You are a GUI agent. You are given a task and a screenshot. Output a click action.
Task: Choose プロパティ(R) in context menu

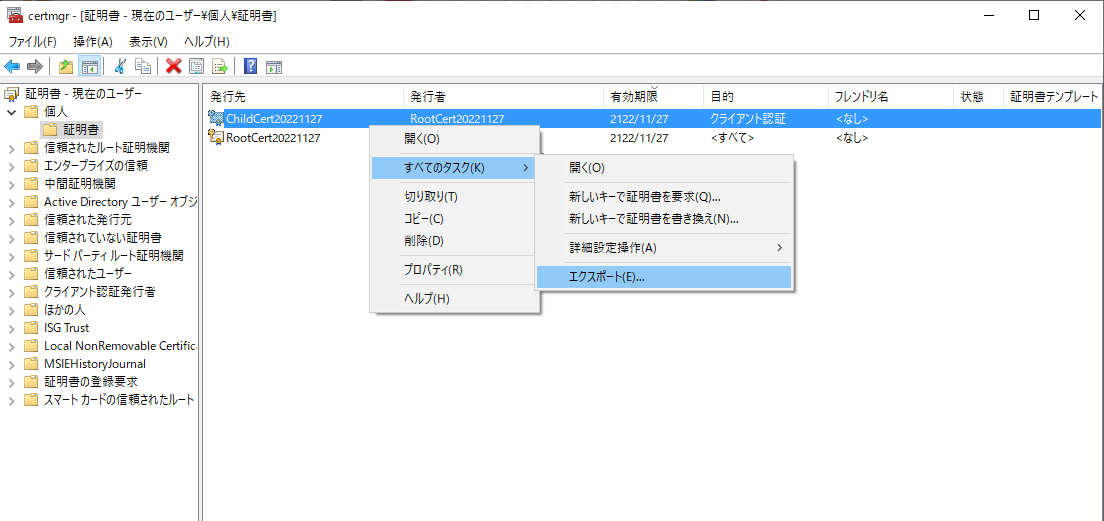coord(455,270)
